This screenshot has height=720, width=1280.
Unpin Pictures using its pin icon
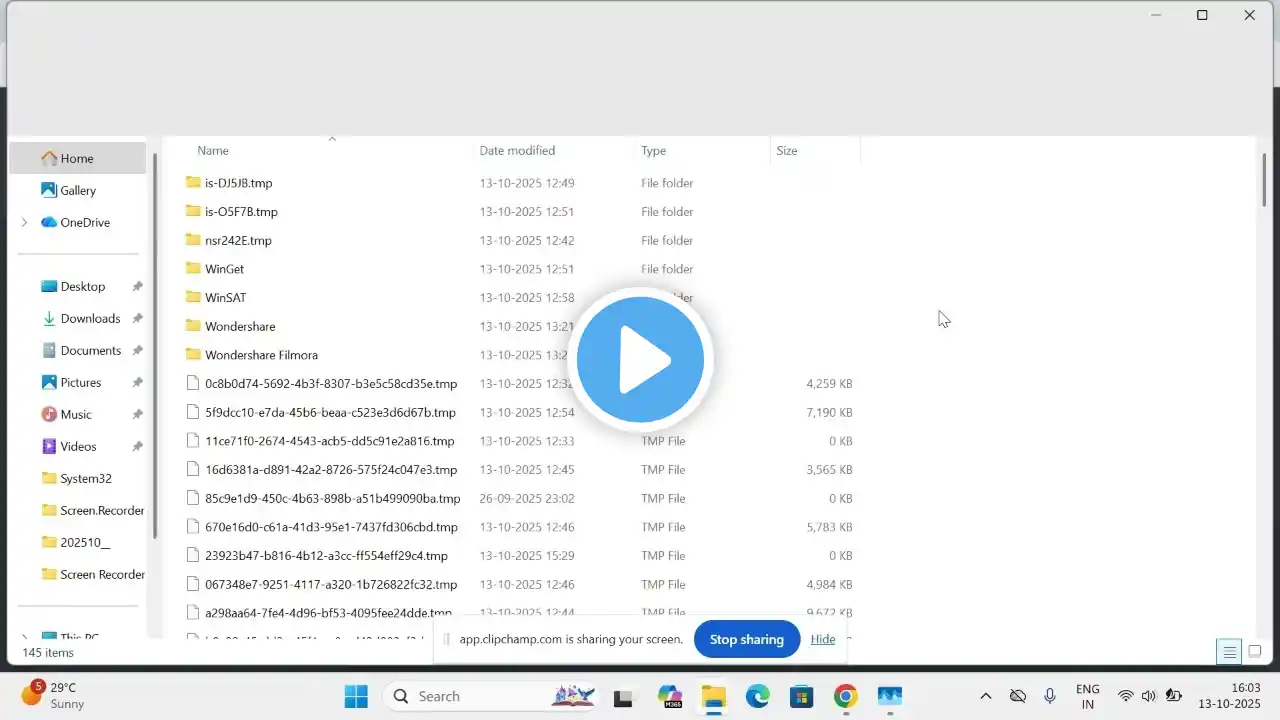(137, 382)
